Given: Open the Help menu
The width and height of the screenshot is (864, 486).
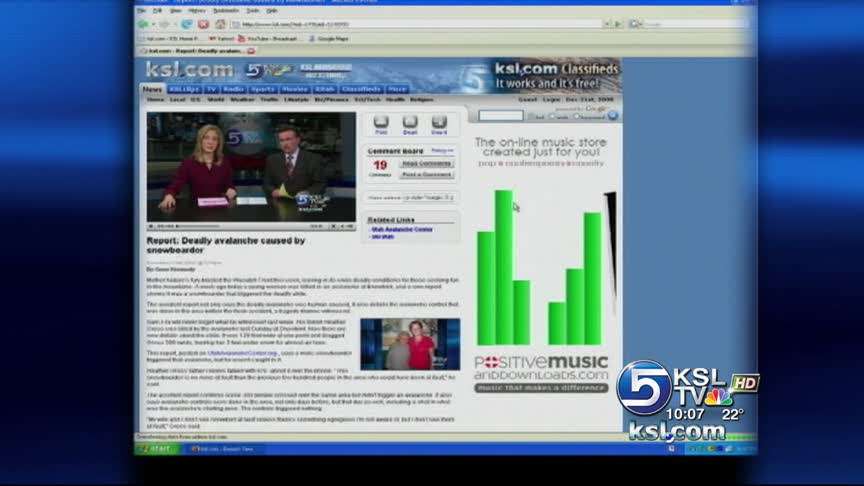Looking at the screenshot, I should (272, 10).
